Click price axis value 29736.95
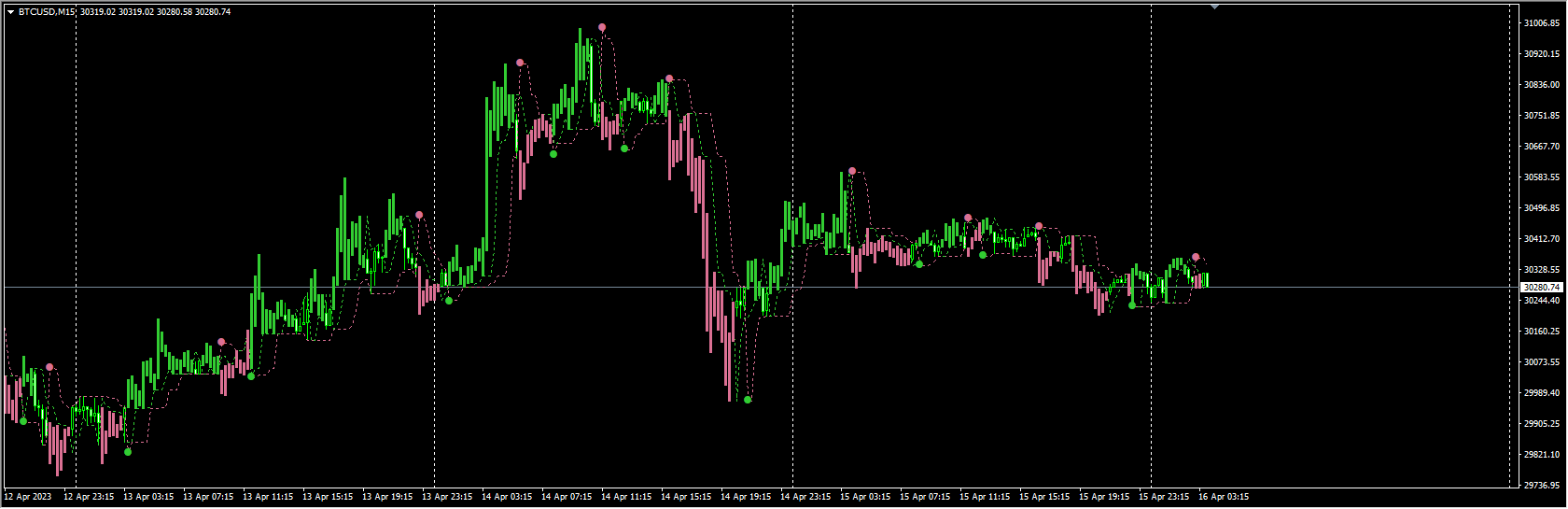 [x=1542, y=485]
